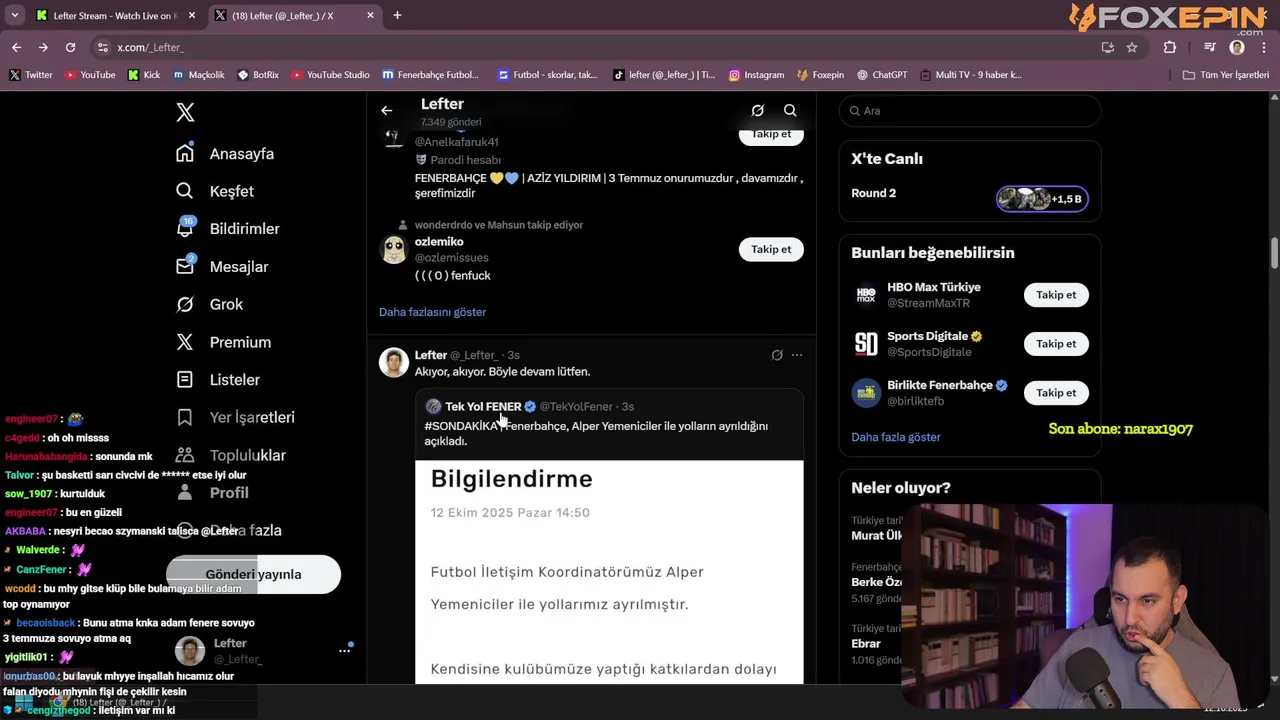Open Lefter avatar on the post
Image resolution: width=1280 pixels, height=720 pixels.
point(394,362)
